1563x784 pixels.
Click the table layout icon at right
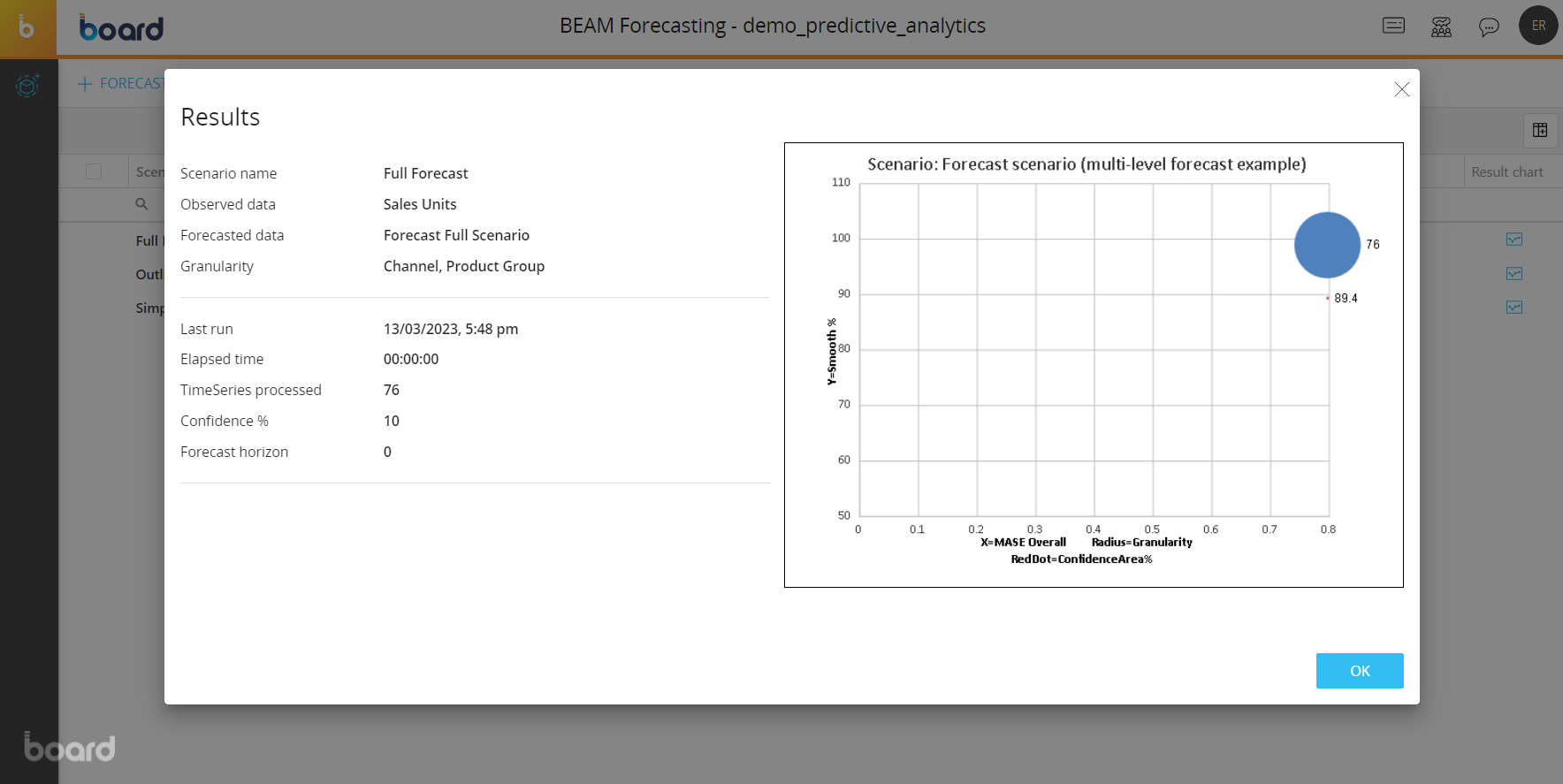(1540, 130)
